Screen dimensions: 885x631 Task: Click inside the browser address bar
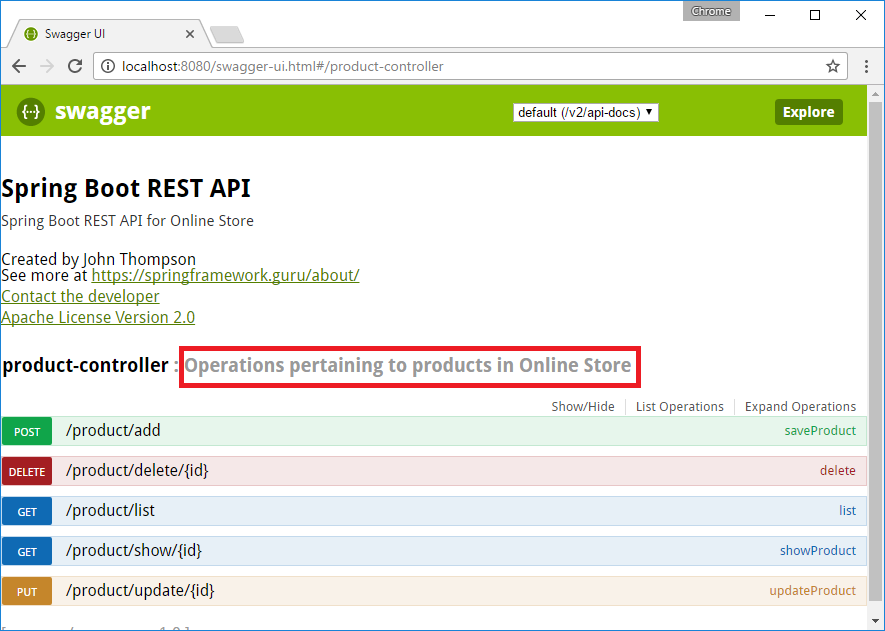pyautogui.click(x=450, y=66)
